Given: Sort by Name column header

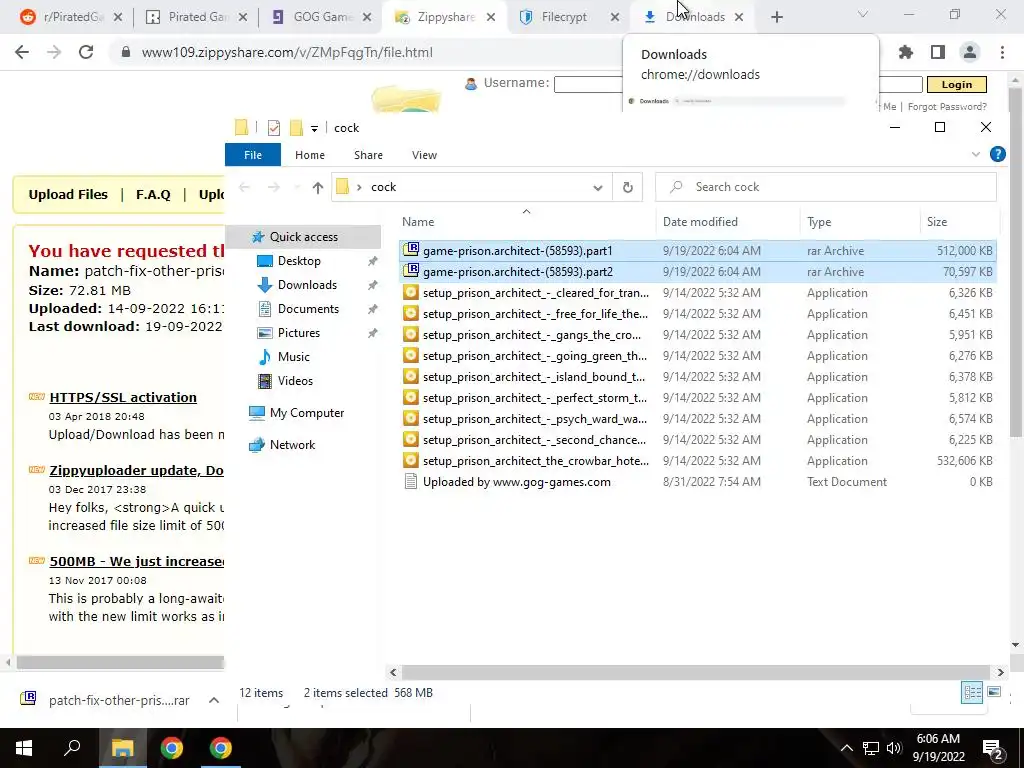Looking at the screenshot, I should tap(526, 221).
